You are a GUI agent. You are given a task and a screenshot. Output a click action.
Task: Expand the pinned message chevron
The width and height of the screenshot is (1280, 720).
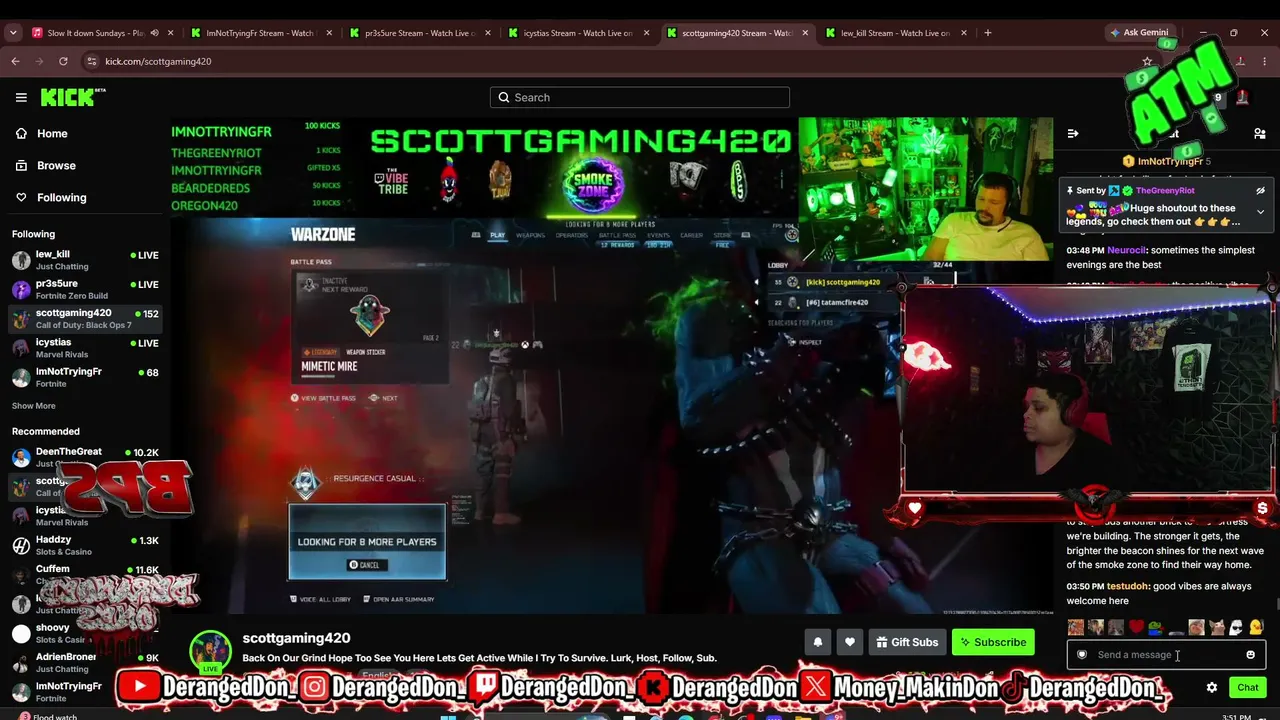[x=1260, y=212]
